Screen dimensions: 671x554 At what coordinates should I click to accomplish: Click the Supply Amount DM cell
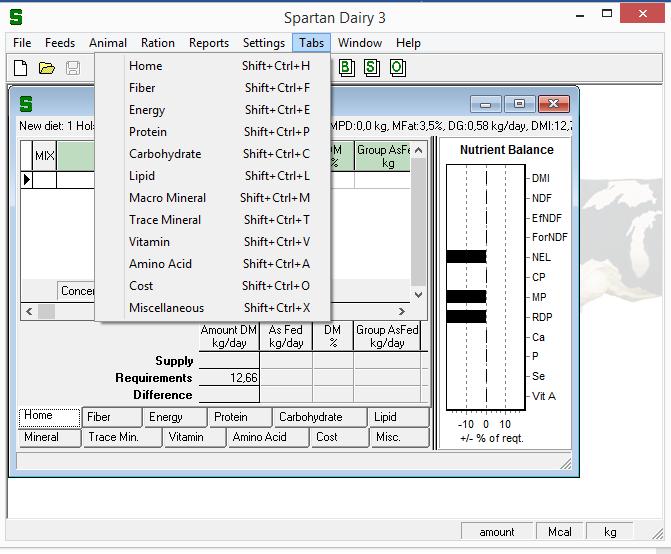click(229, 361)
